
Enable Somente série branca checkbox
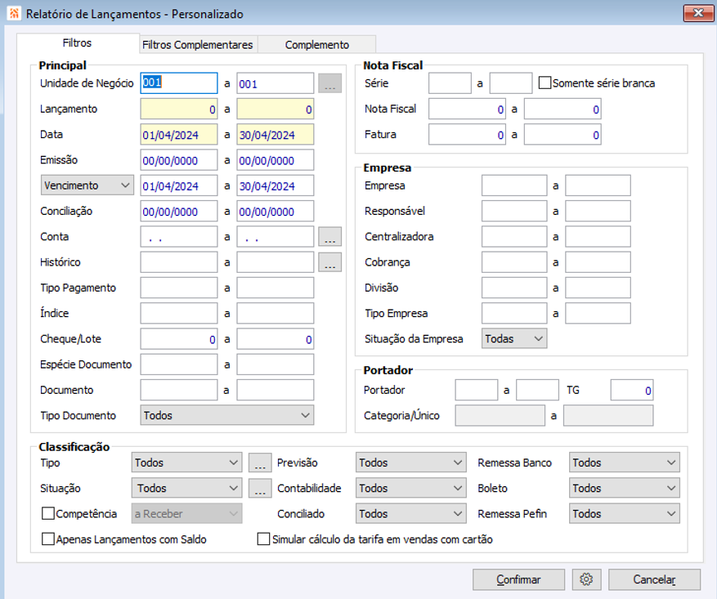544,83
